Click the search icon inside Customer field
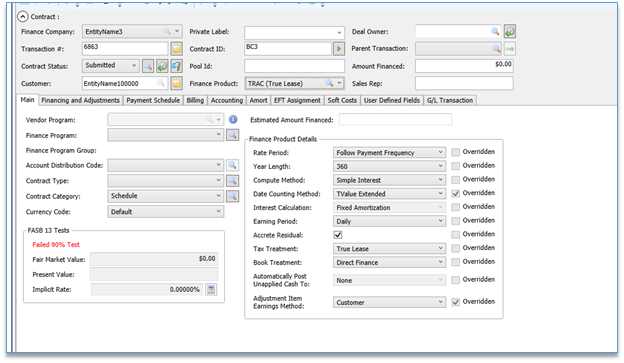 tap(161, 83)
